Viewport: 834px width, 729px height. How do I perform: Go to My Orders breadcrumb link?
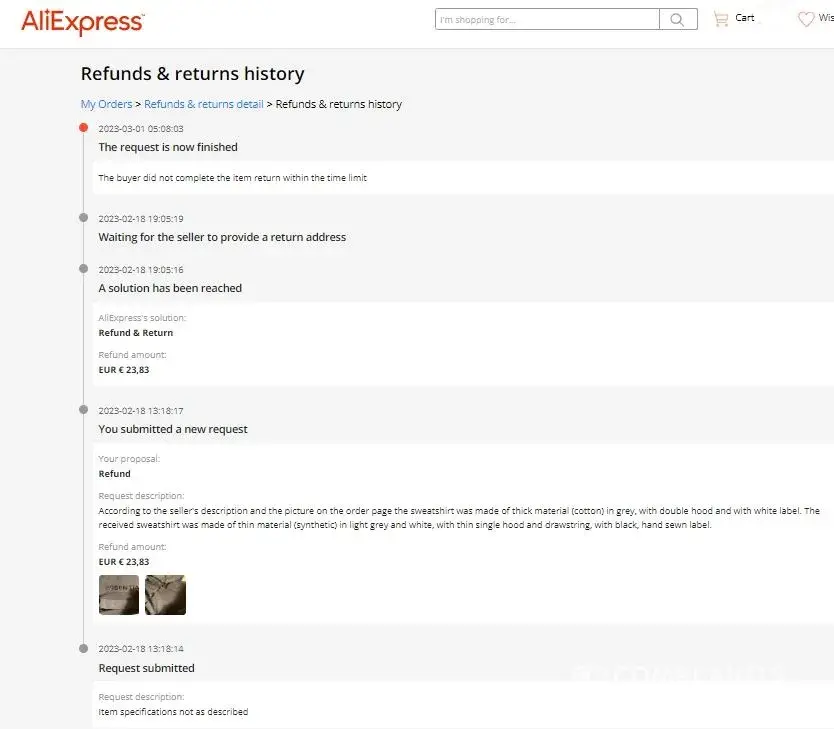pyautogui.click(x=106, y=104)
